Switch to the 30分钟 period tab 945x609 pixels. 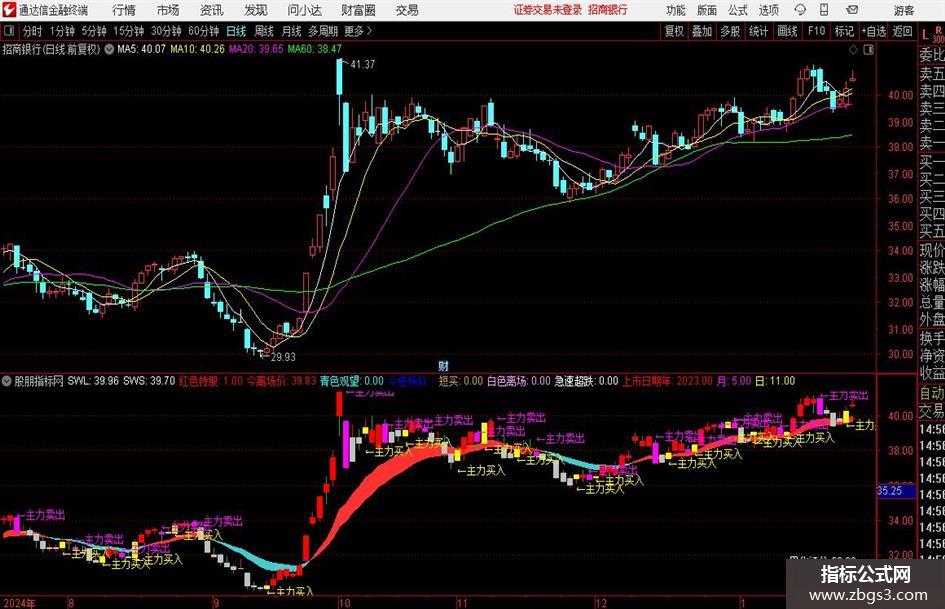pos(166,31)
